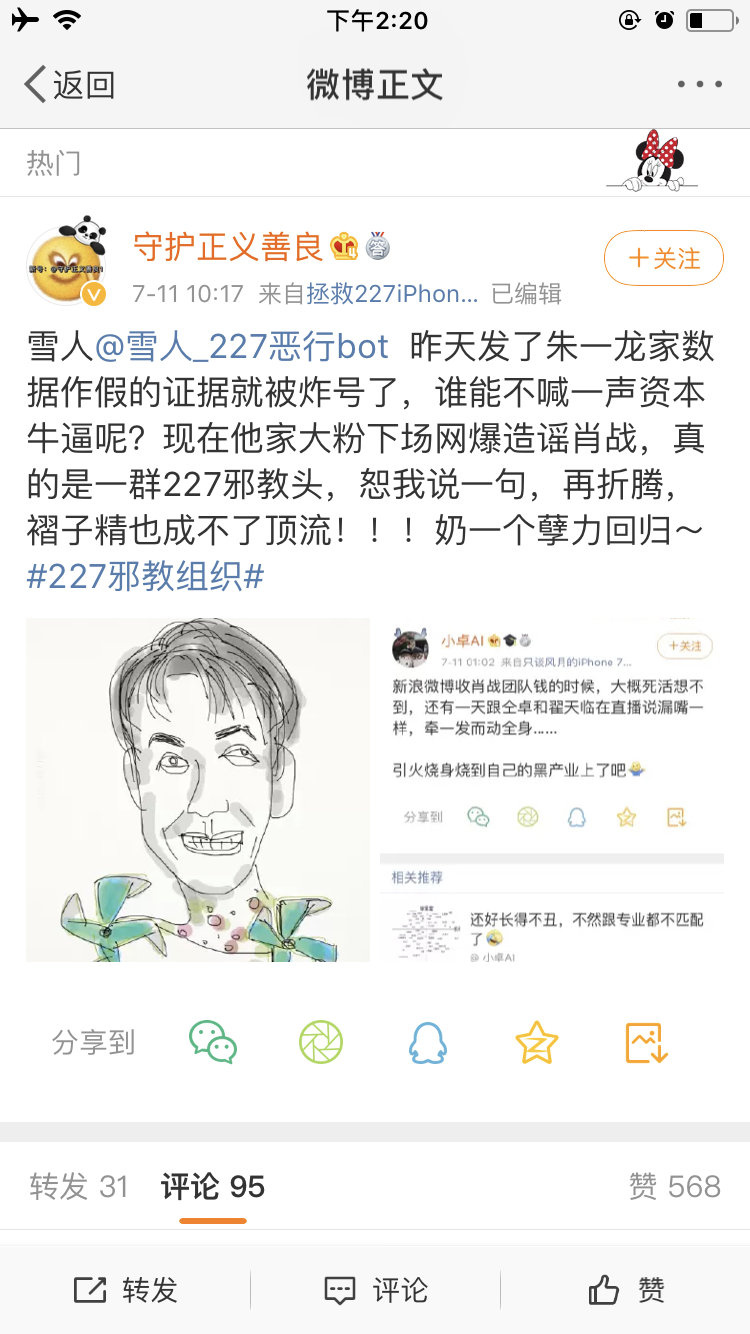Share the post to QQ
Screen dimensions: 750x1334
click(x=428, y=1043)
